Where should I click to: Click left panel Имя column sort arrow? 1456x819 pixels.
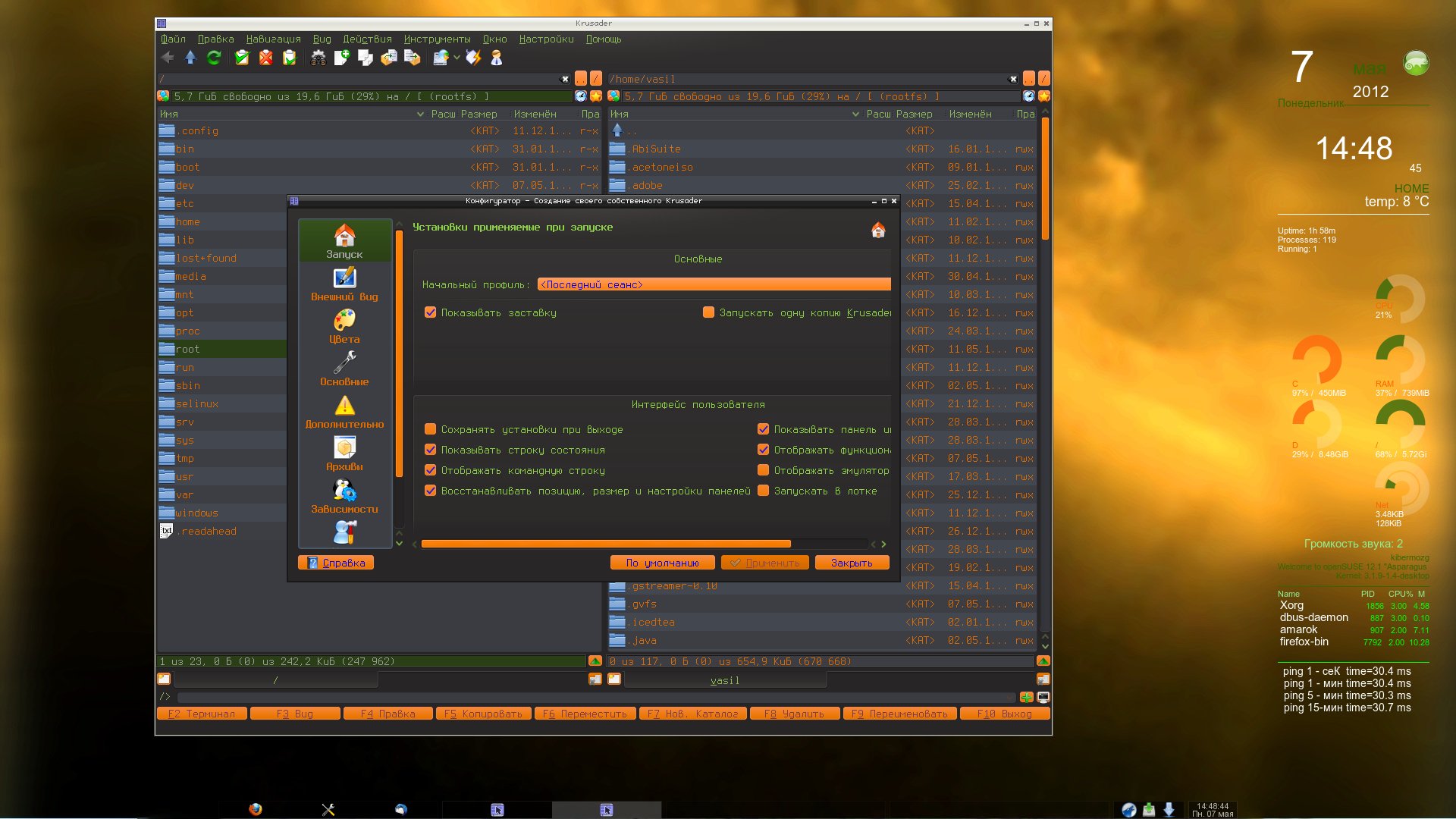pos(421,114)
